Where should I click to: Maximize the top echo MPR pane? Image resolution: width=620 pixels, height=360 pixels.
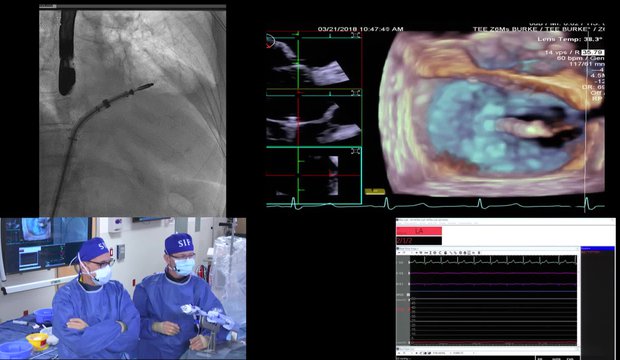coord(355,35)
